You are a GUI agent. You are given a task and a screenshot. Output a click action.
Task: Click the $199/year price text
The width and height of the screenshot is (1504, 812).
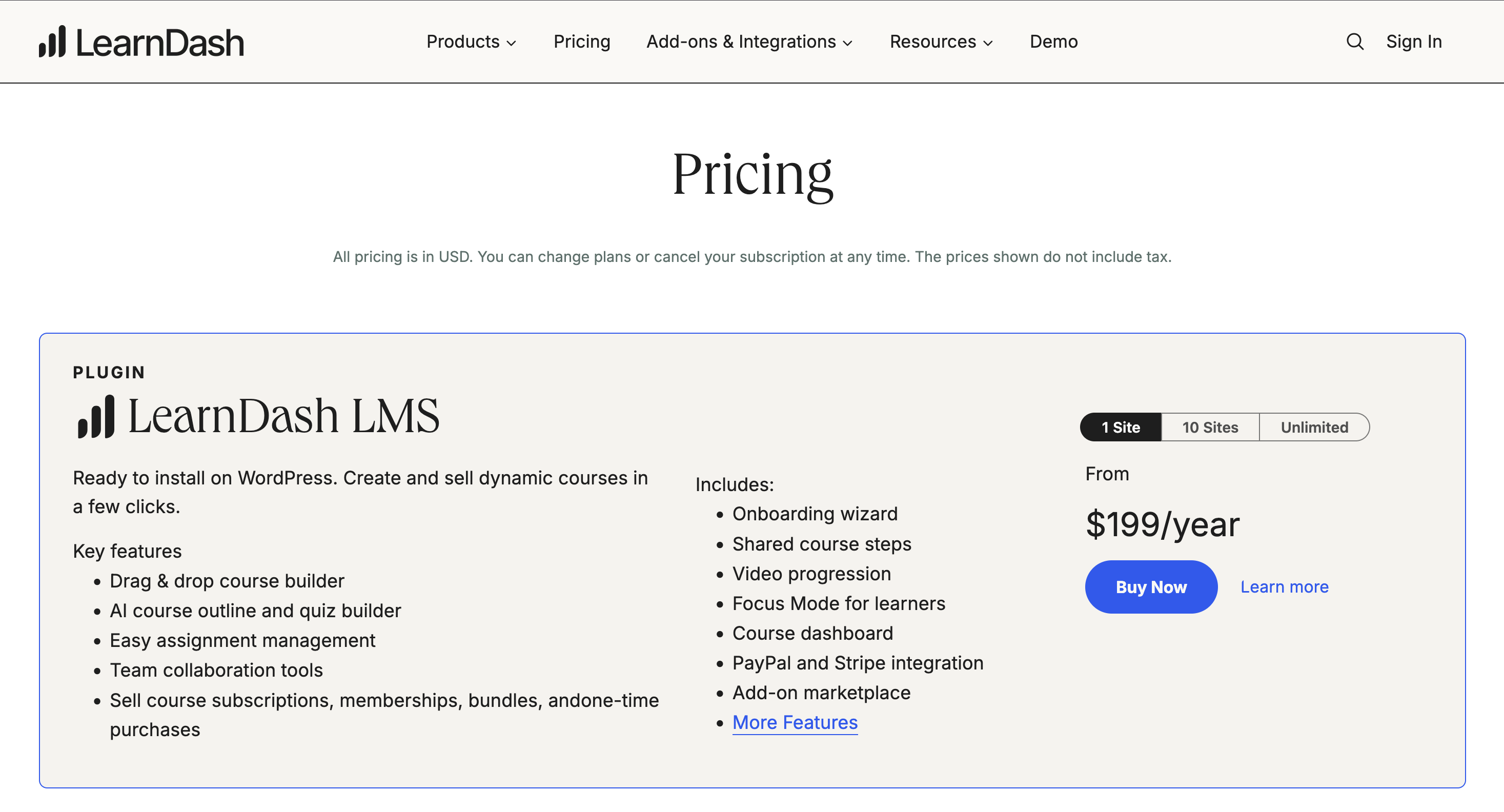pos(1162,523)
